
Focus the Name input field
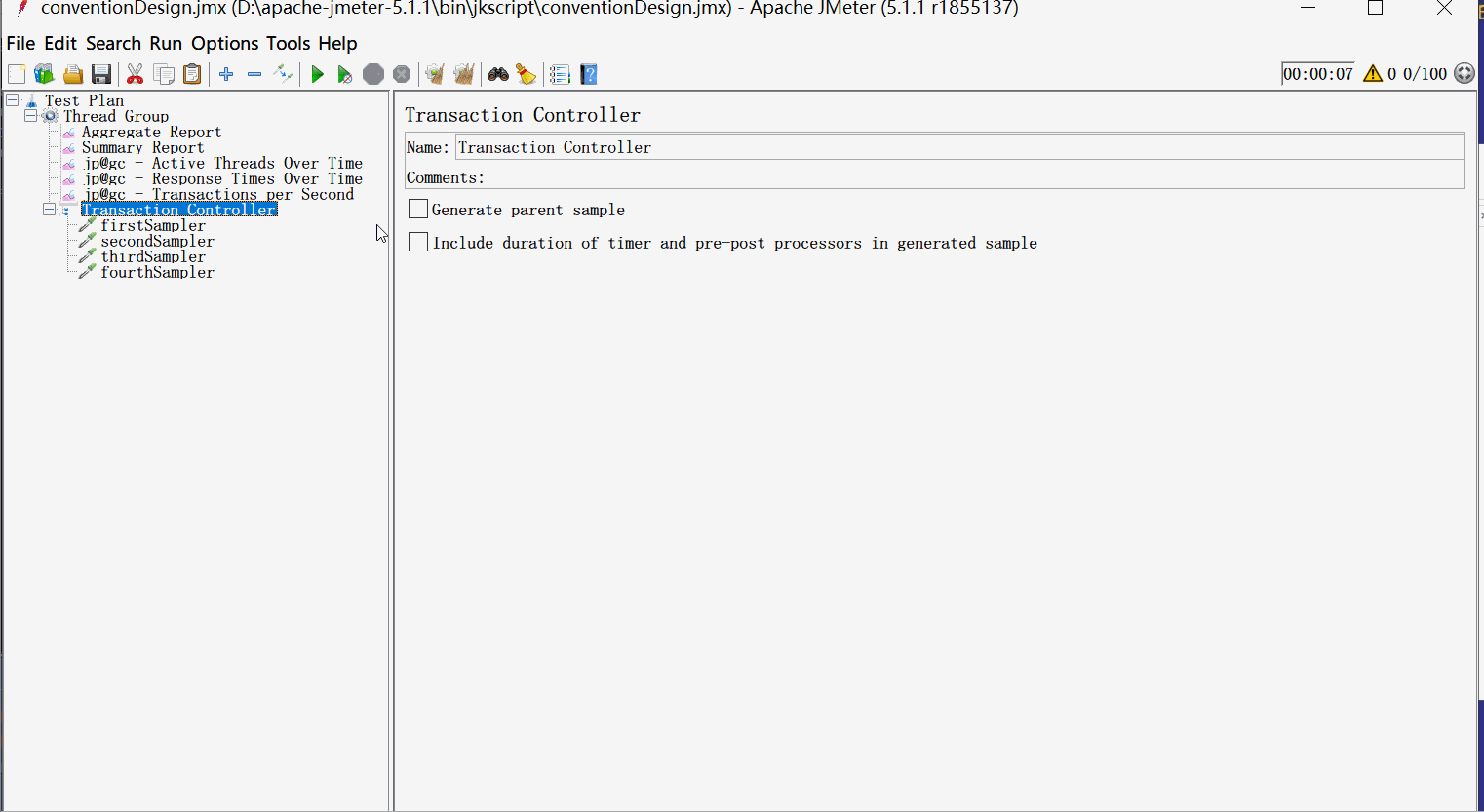point(959,147)
